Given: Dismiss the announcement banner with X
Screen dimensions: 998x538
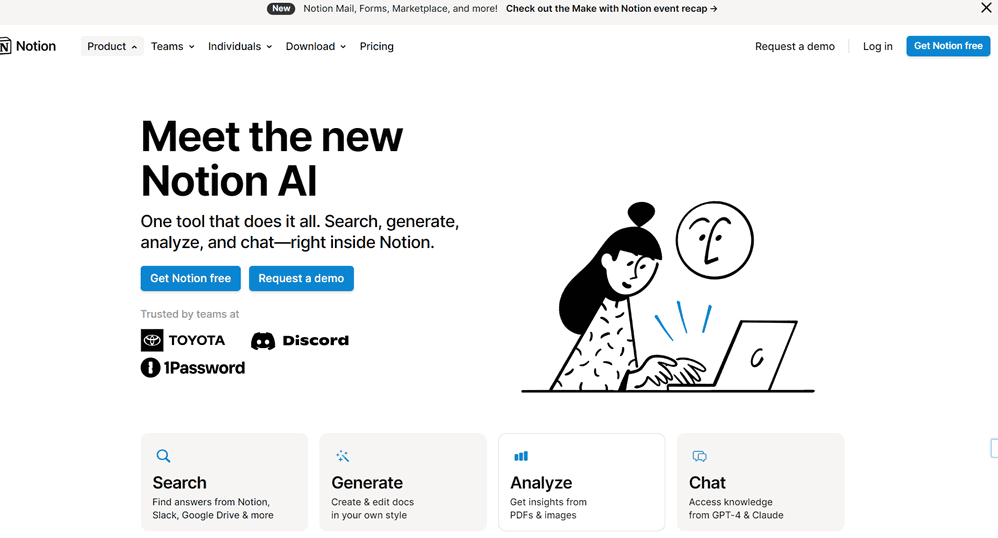Looking at the screenshot, I should coord(986,8).
